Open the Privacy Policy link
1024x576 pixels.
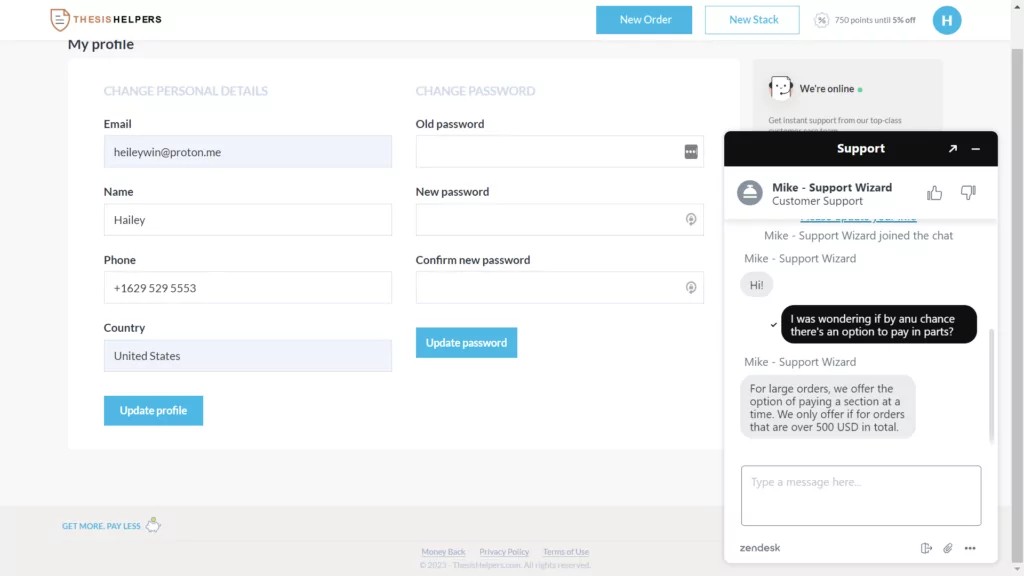pos(504,552)
